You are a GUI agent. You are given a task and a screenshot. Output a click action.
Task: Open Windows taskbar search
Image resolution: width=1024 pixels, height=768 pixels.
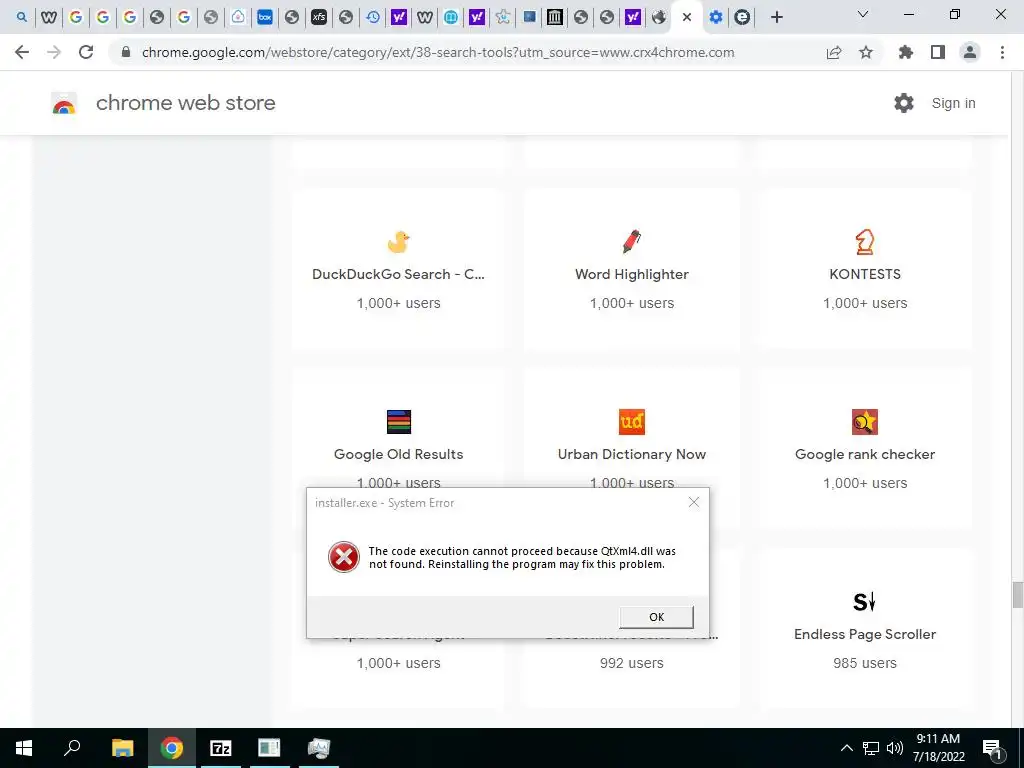point(72,748)
